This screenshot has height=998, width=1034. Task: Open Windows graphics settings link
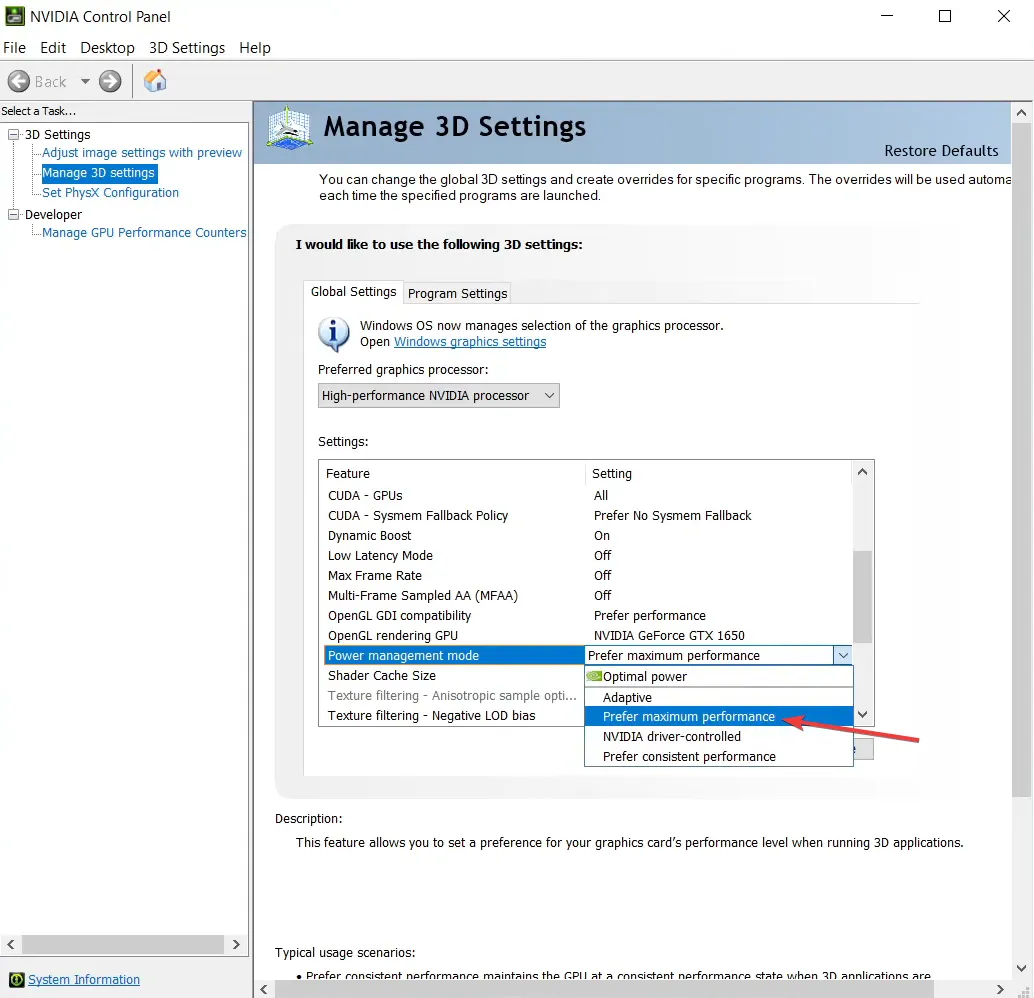coord(470,342)
